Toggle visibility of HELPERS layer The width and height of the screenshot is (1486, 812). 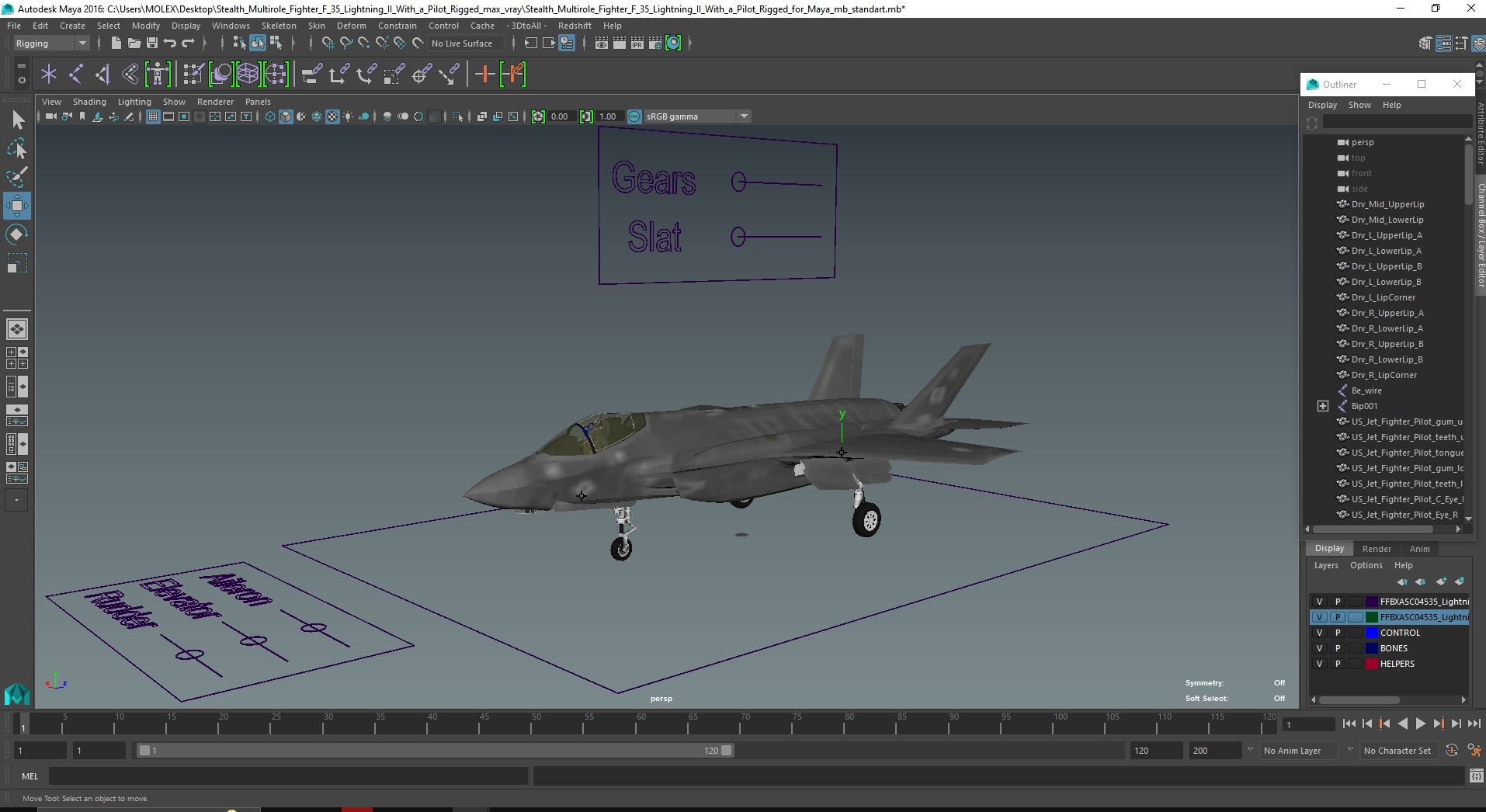tap(1319, 664)
